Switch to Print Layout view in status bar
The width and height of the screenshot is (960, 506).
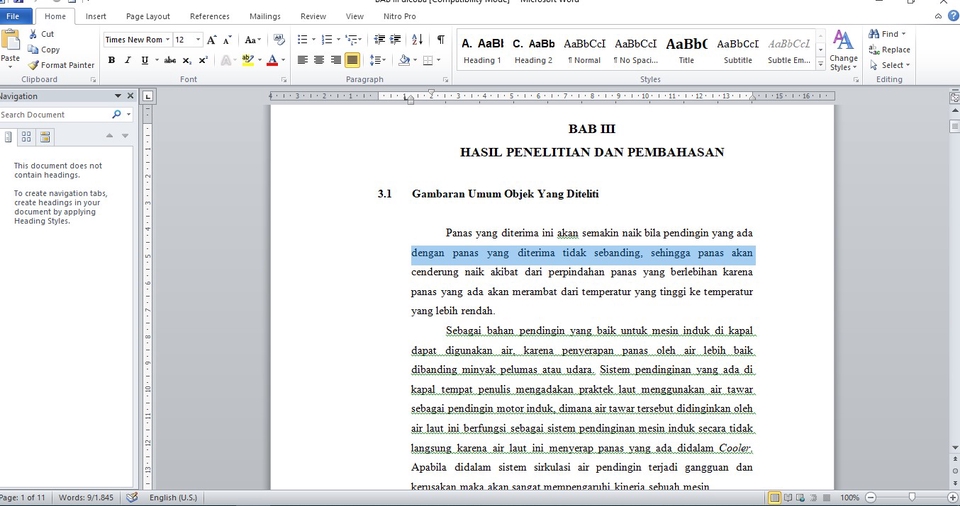[774, 497]
